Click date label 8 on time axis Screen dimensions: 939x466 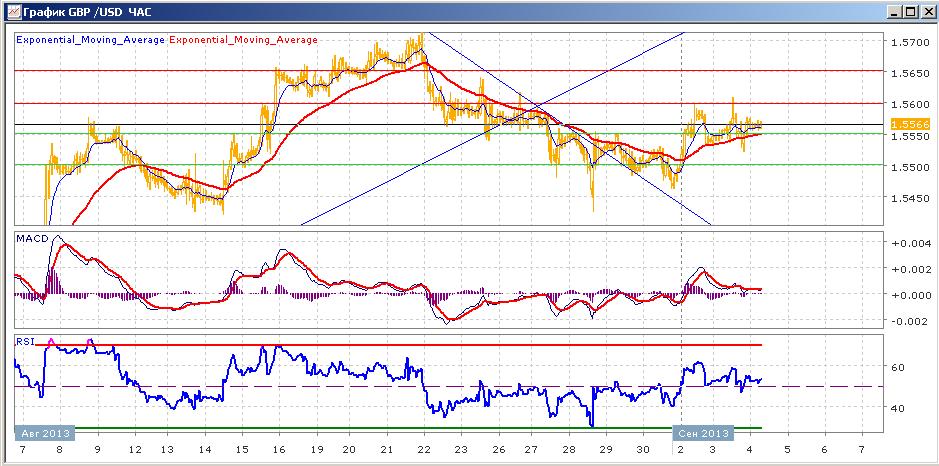[59, 449]
